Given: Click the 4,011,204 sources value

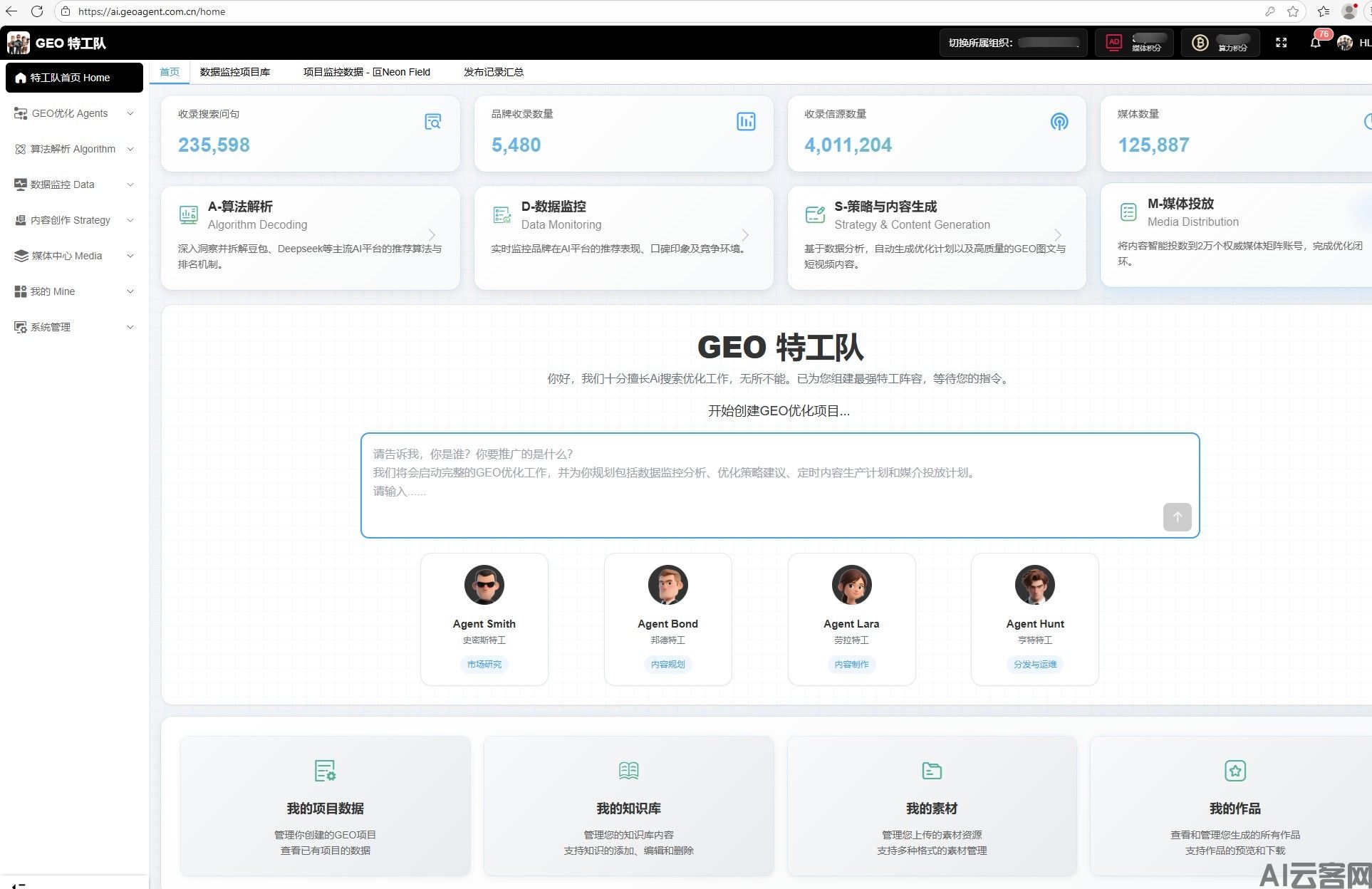Looking at the screenshot, I should pyautogui.click(x=848, y=145).
